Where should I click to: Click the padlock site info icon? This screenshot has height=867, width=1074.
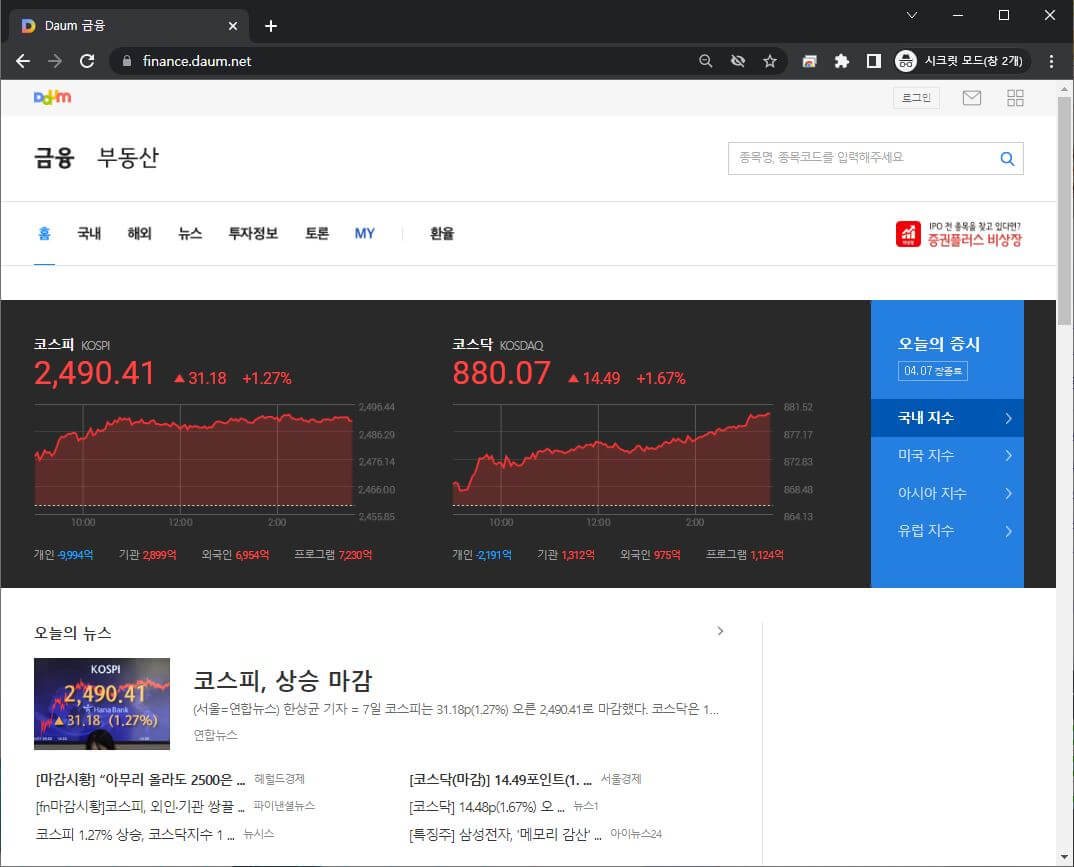click(127, 61)
